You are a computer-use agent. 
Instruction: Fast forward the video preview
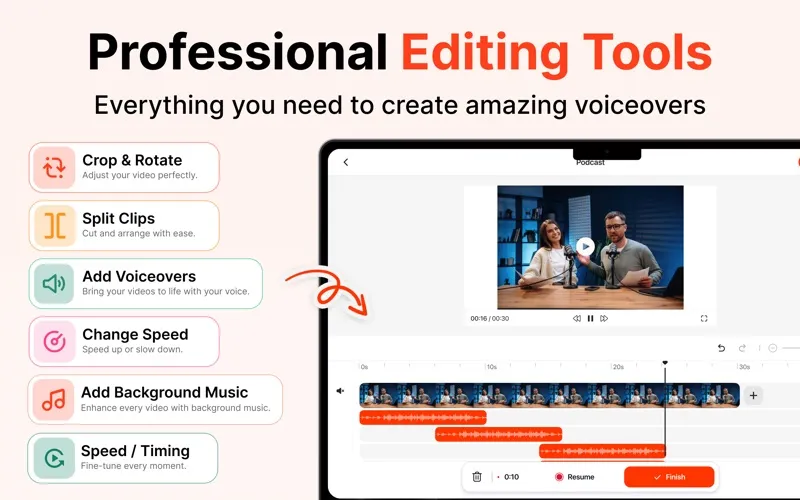pos(604,318)
